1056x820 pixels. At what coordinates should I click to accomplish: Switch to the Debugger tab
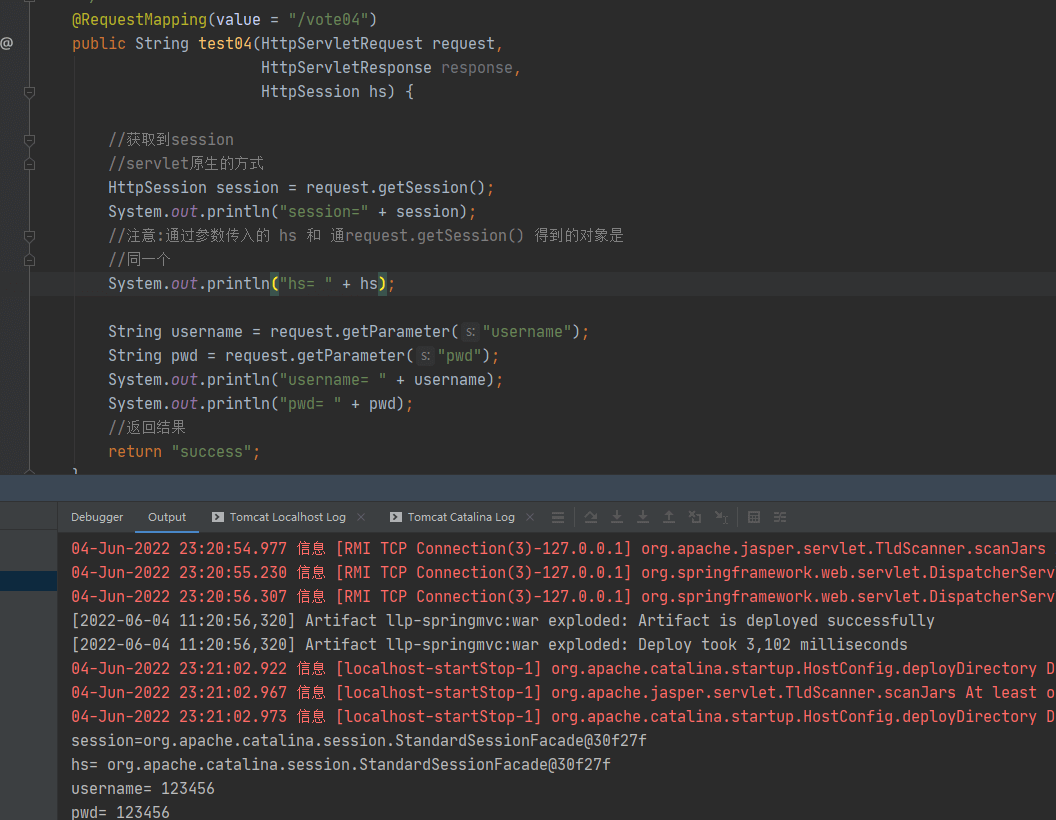[97, 517]
